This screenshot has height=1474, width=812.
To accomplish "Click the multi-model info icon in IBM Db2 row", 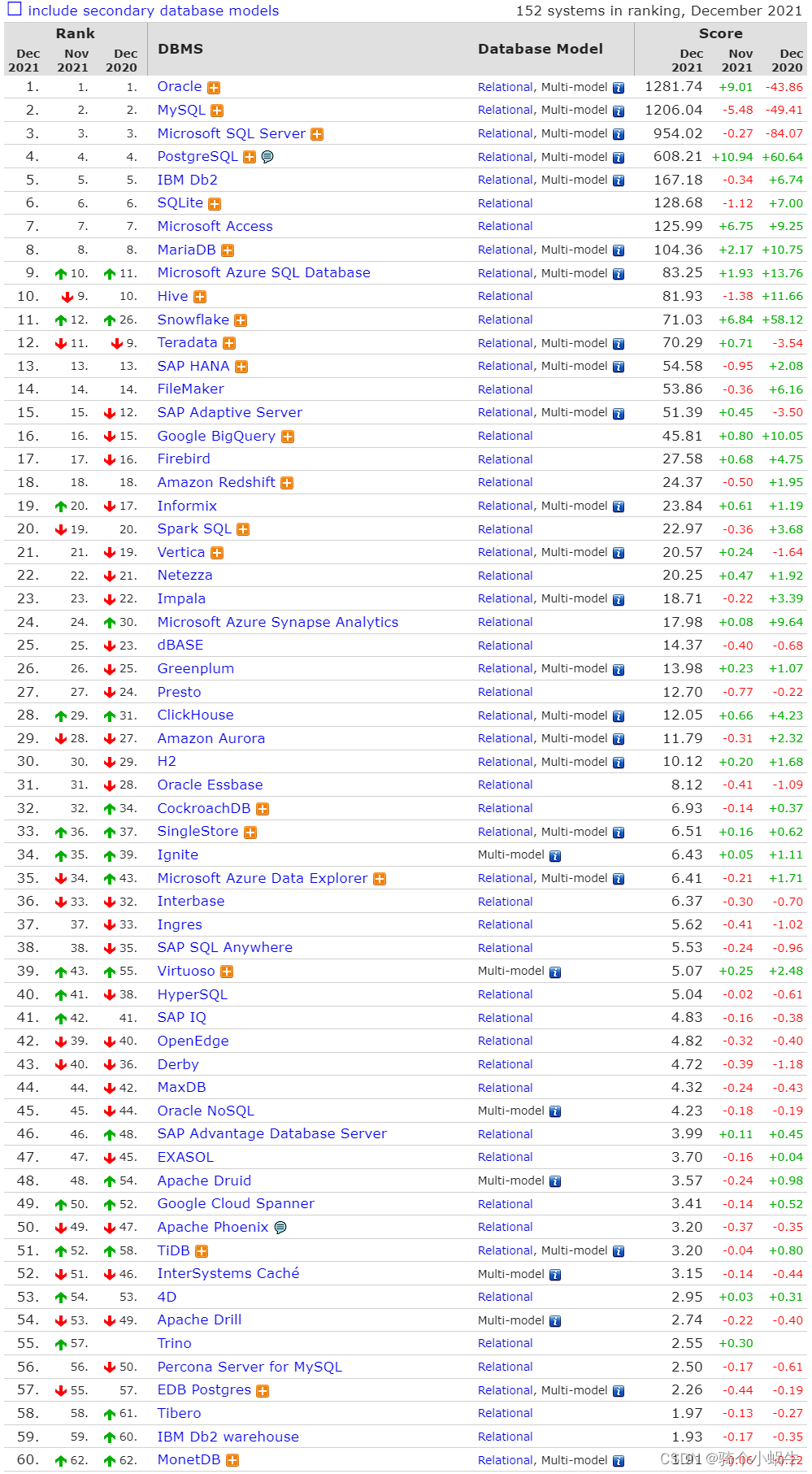I will (619, 181).
